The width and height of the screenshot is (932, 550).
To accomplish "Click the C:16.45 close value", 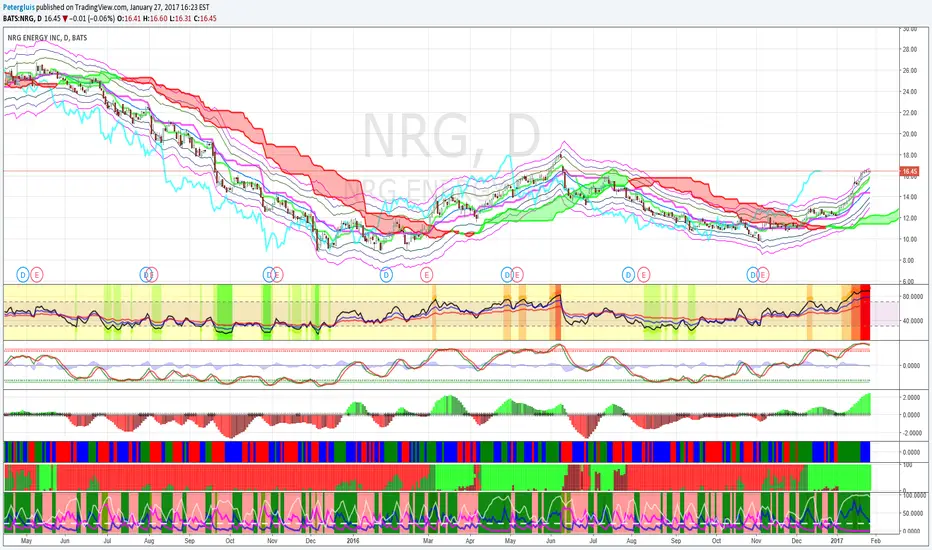I will click(204, 18).
